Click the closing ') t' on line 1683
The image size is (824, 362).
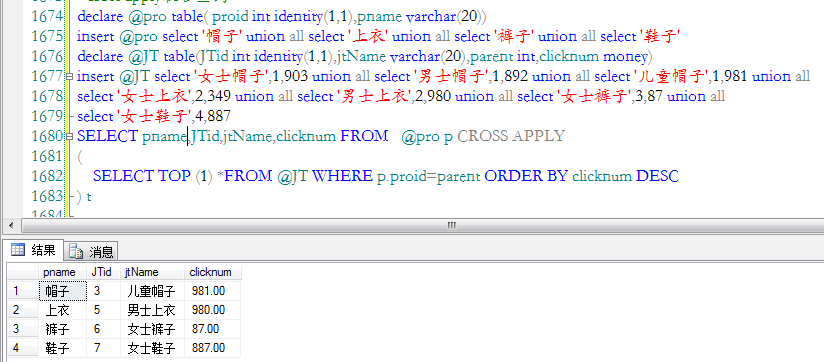coord(84,196)
